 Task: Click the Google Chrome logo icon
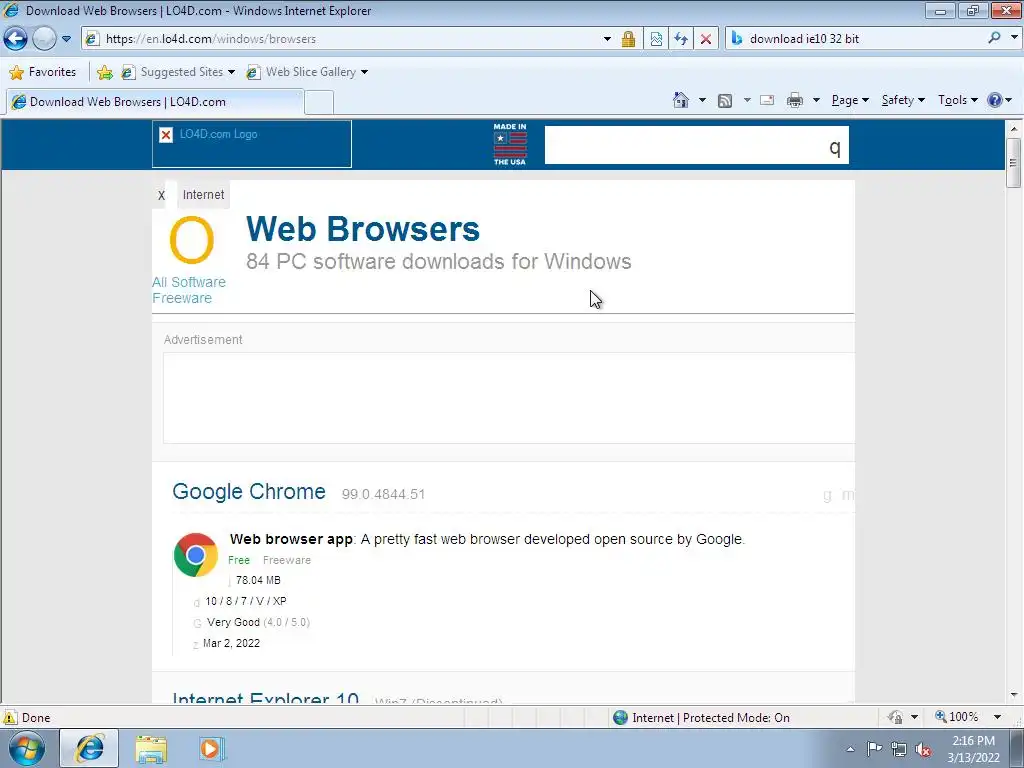click(195, 555)
